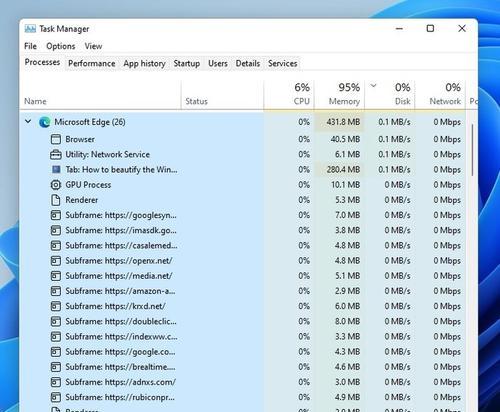The image size is (500, 412).
Task: Click the 280.4 MB memory value
Action: [x=343, y=169]
